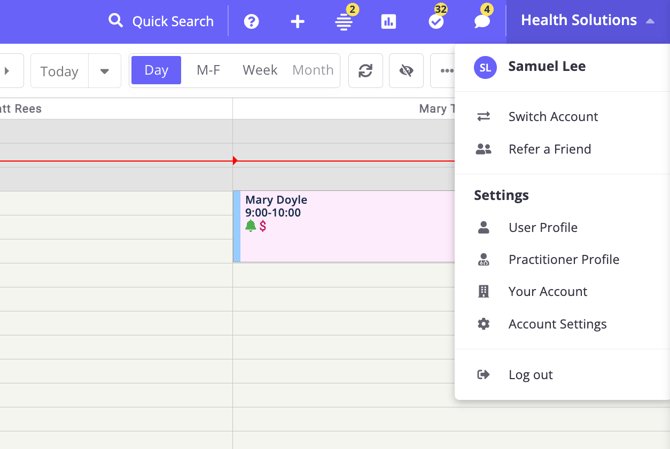
Task: Open the reports chart icon
Action: (x=389, y=21)
